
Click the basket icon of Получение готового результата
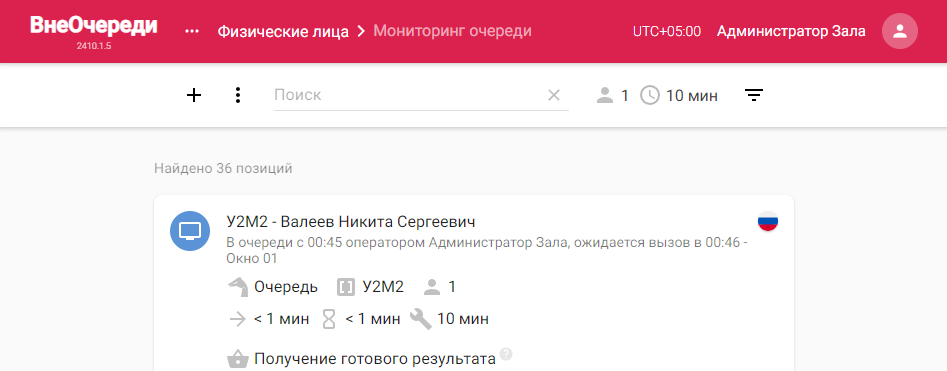238,360
